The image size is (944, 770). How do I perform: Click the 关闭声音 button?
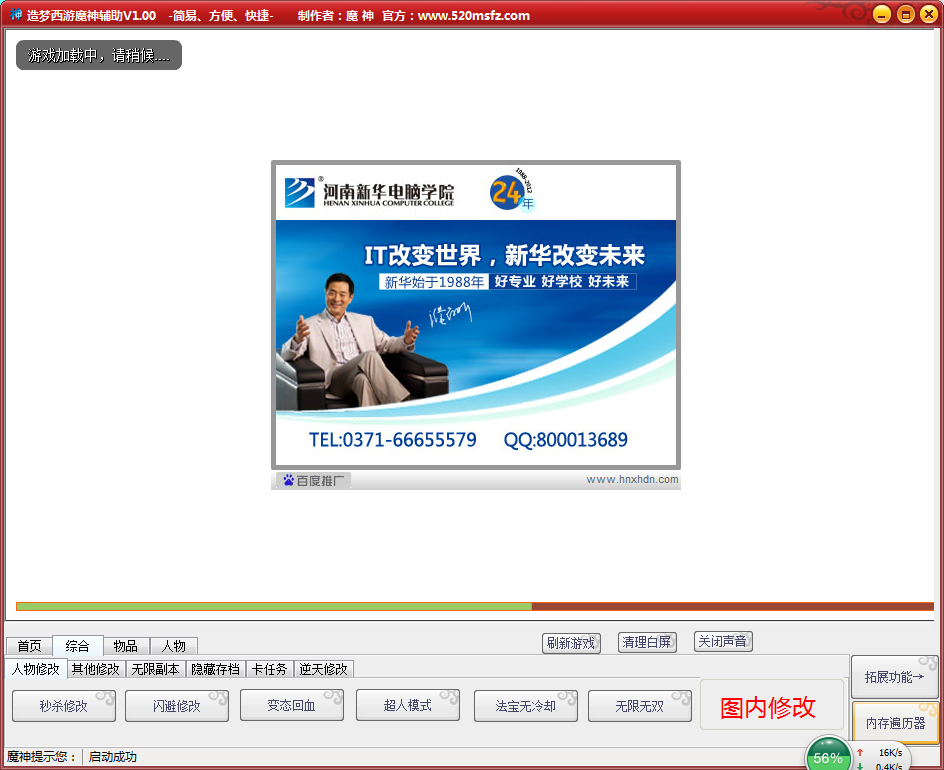click(723, 641)
